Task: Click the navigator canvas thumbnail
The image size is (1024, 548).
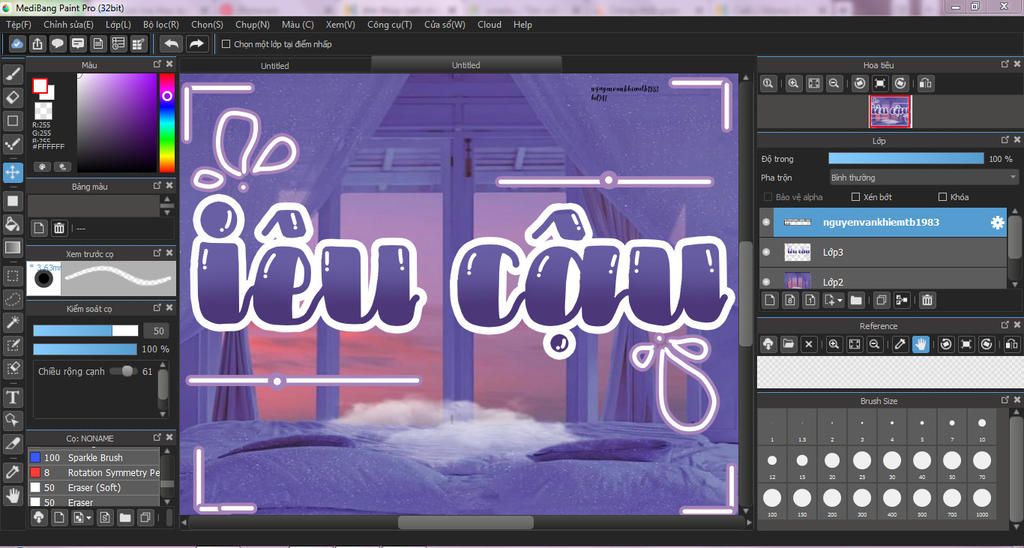Action: point(890,112)
